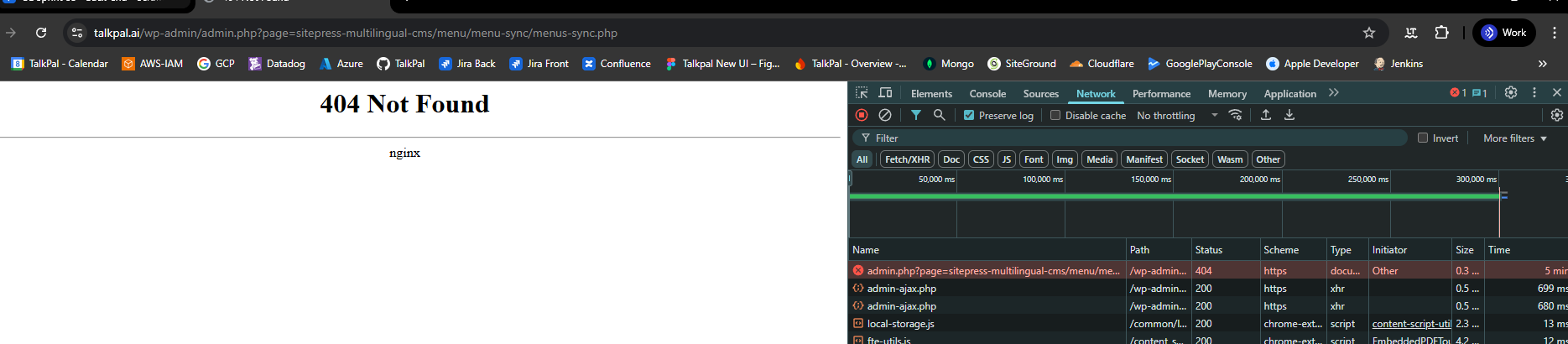The image size is (1568, 344).
Task: Open the No throttling dropdown
Action: [1177, 116]
